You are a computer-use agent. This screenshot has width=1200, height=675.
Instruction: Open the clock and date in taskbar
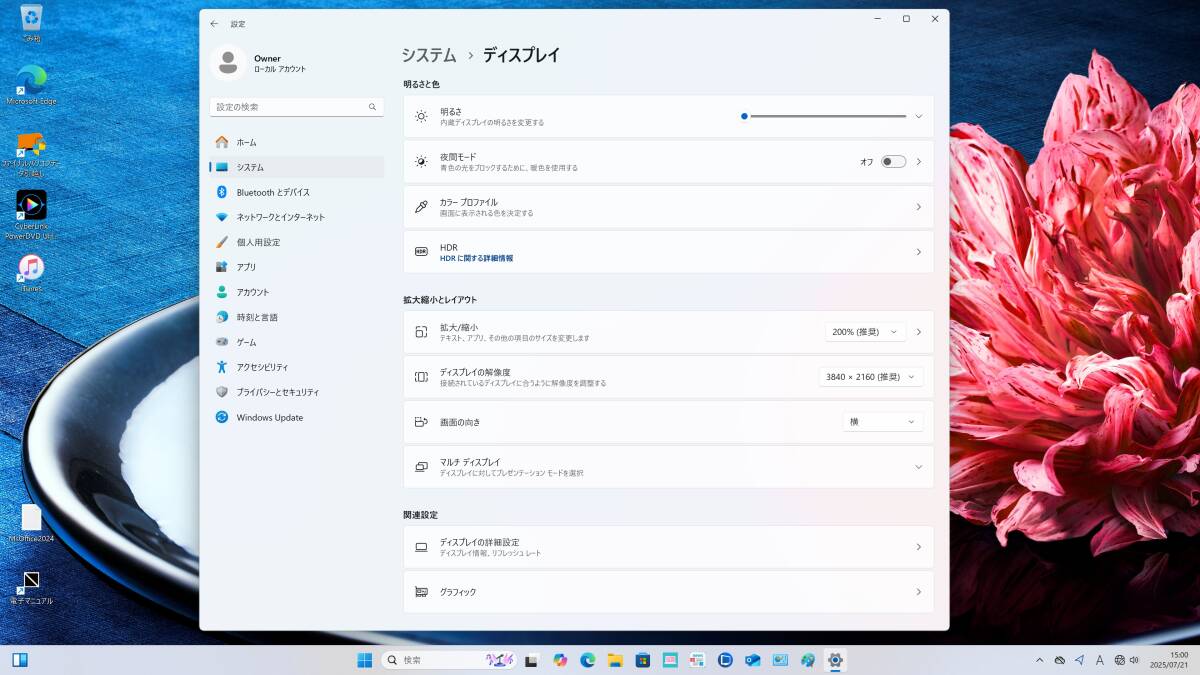[1169, 660]
